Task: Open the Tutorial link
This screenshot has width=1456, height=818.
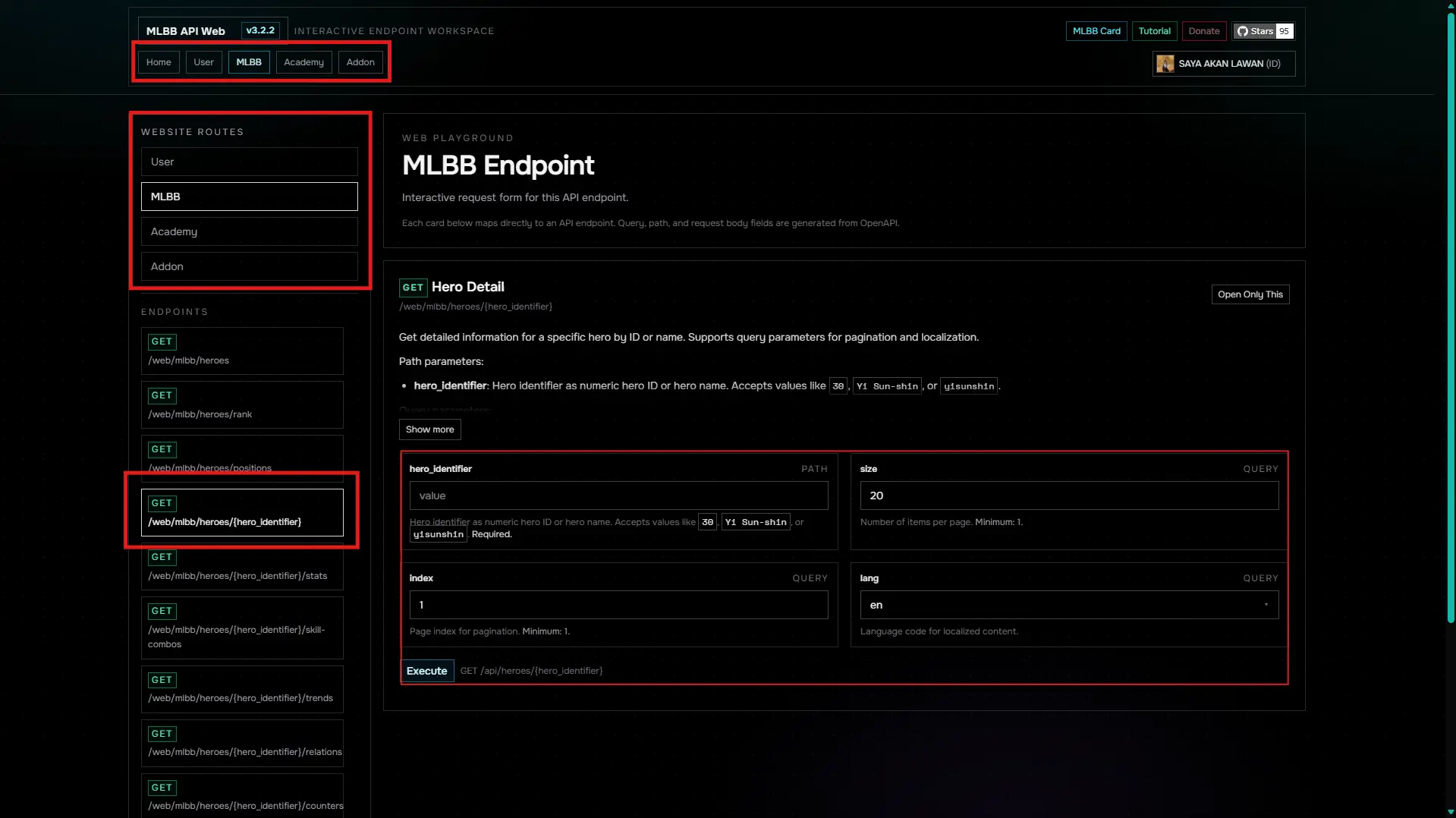Action: click(x=1154, y=31)
